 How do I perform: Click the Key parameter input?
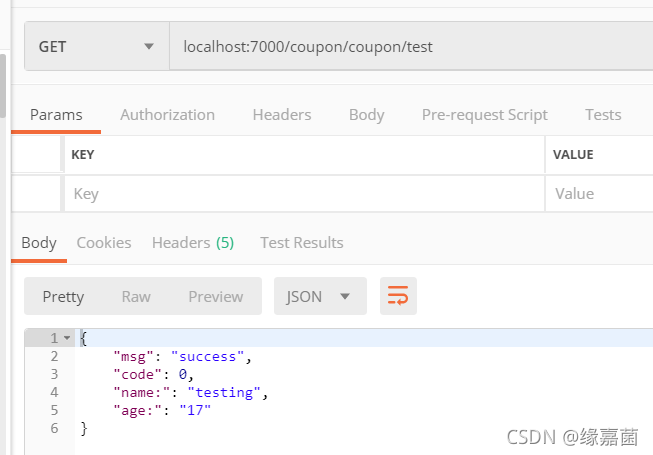304,194
